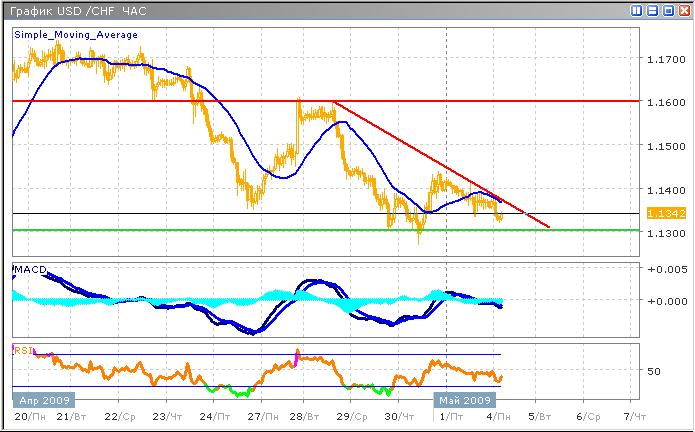
Task: Click the orange 1.1342 current price tag
Action: 660,213
